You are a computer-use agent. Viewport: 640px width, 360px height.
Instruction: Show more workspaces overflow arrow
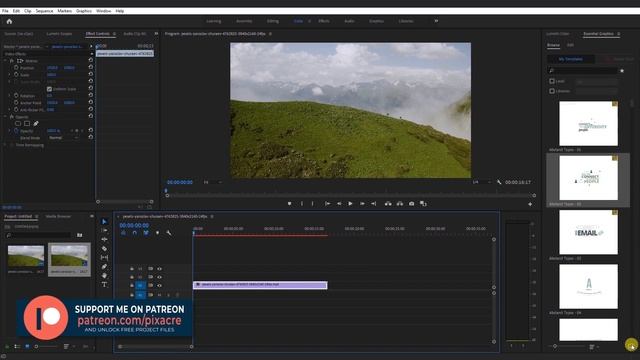point(436,21)
